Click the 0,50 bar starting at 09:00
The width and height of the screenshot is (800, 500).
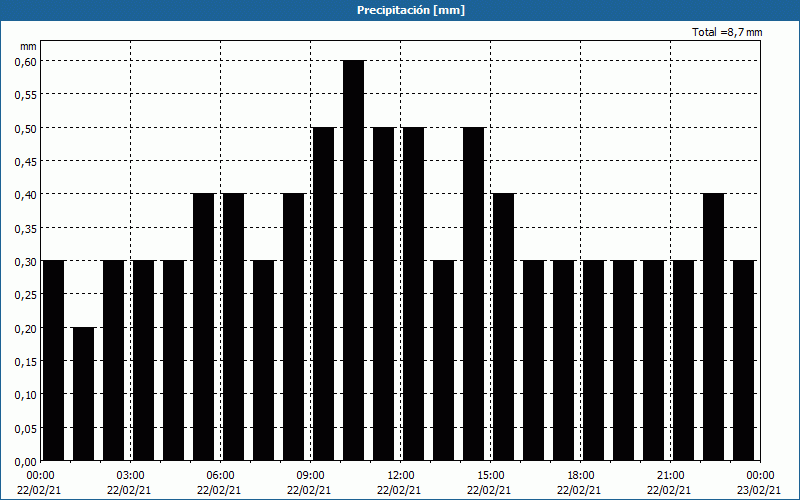(323, 294)
